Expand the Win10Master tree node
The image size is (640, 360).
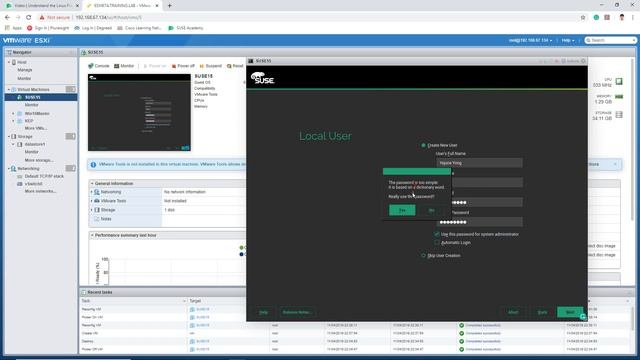(13, 113)
